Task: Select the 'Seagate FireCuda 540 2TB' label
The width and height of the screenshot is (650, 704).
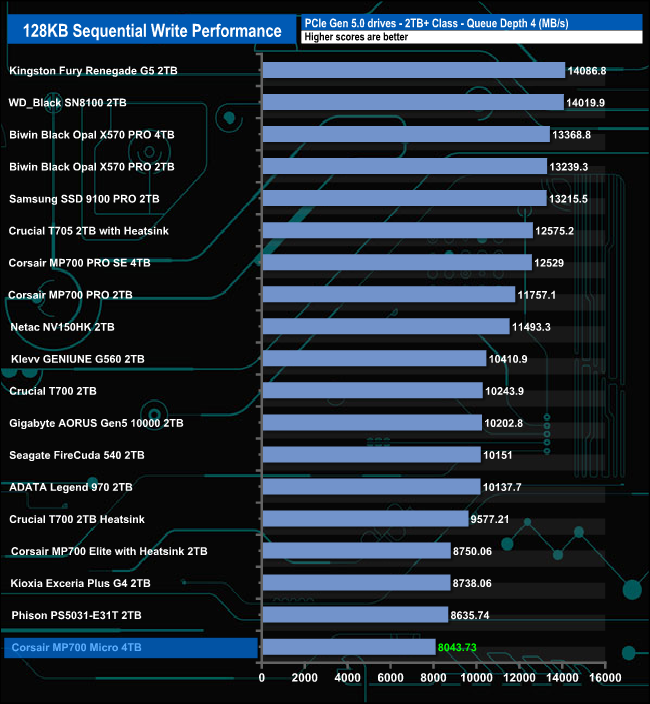Action: click(x=77, y=455)
